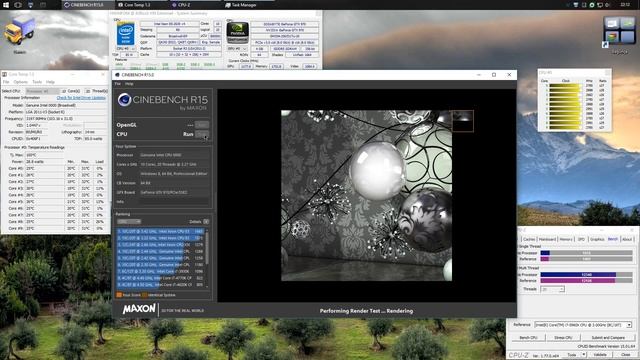Switch to Memory tab in CPU-Z
640x360 pixels.
coord(566,239)
